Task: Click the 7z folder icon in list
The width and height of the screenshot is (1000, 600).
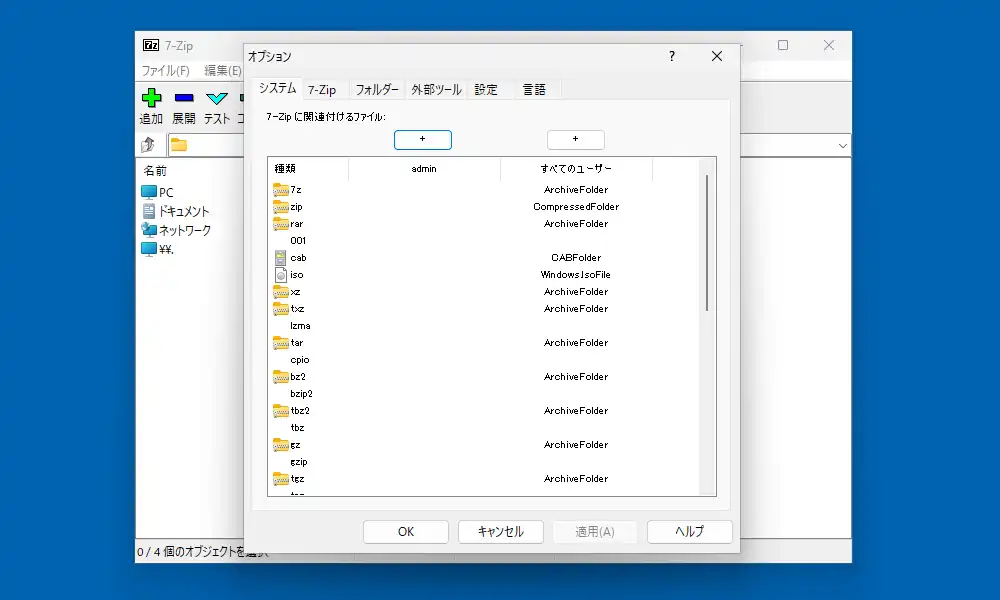Action: [x=281, y=190]
